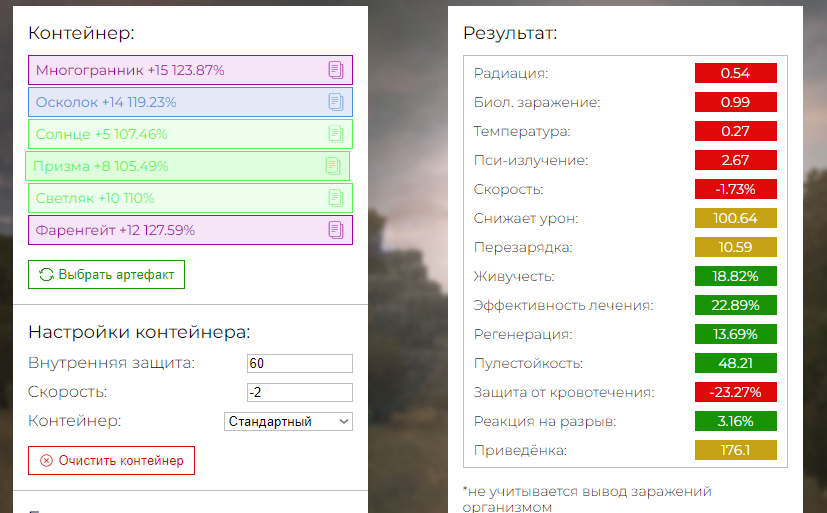Select artifact Призма +8 105.49%
The width and height of the screenshot is (827, 513).
coord(187,166)
